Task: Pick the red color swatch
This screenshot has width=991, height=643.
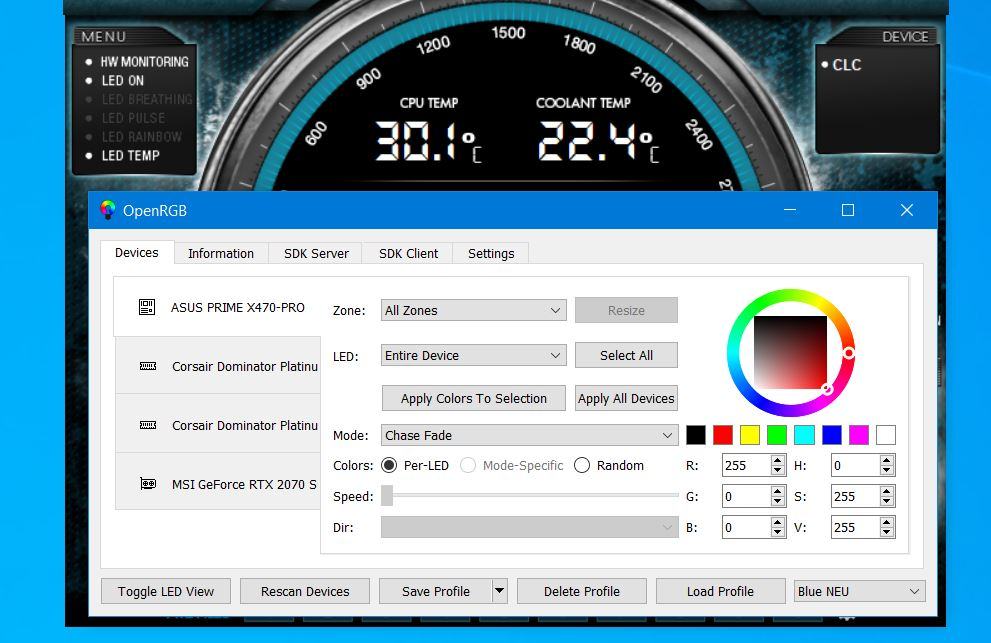Action: click(x=723, y=435)
